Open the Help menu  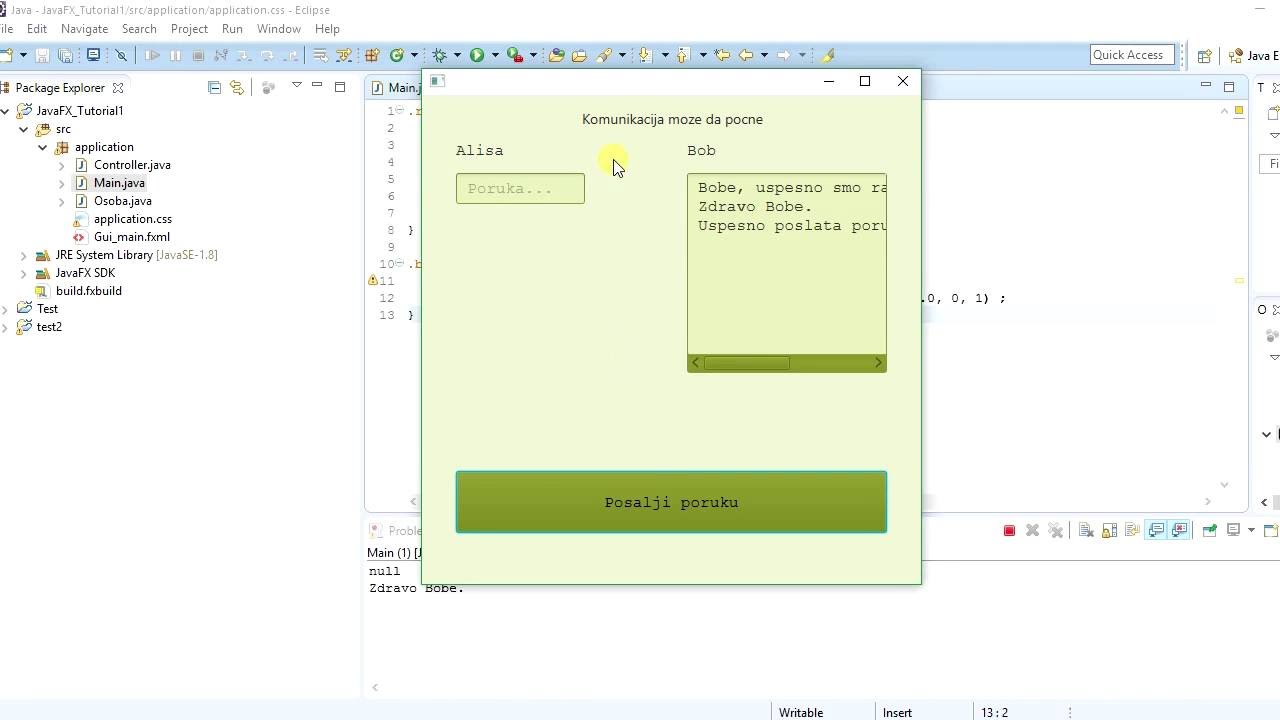tap(327, 29)
